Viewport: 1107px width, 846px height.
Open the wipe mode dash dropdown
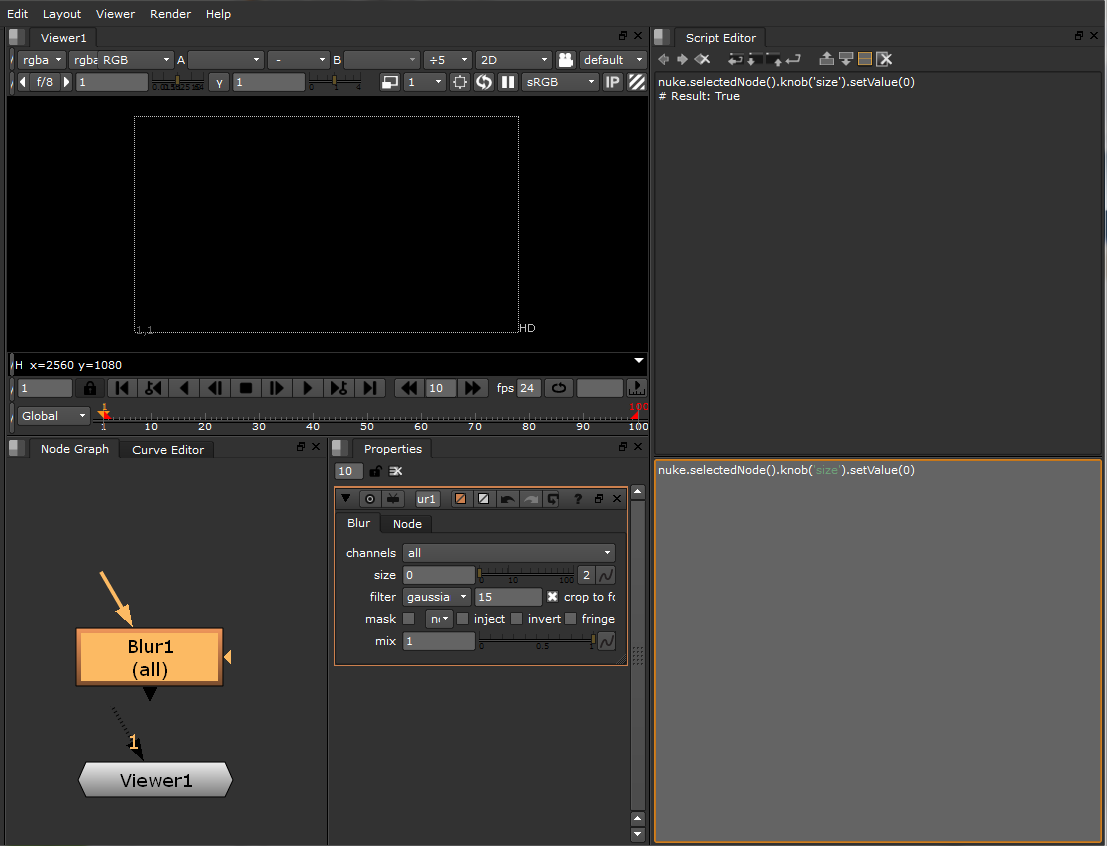[x=300, y=60]
